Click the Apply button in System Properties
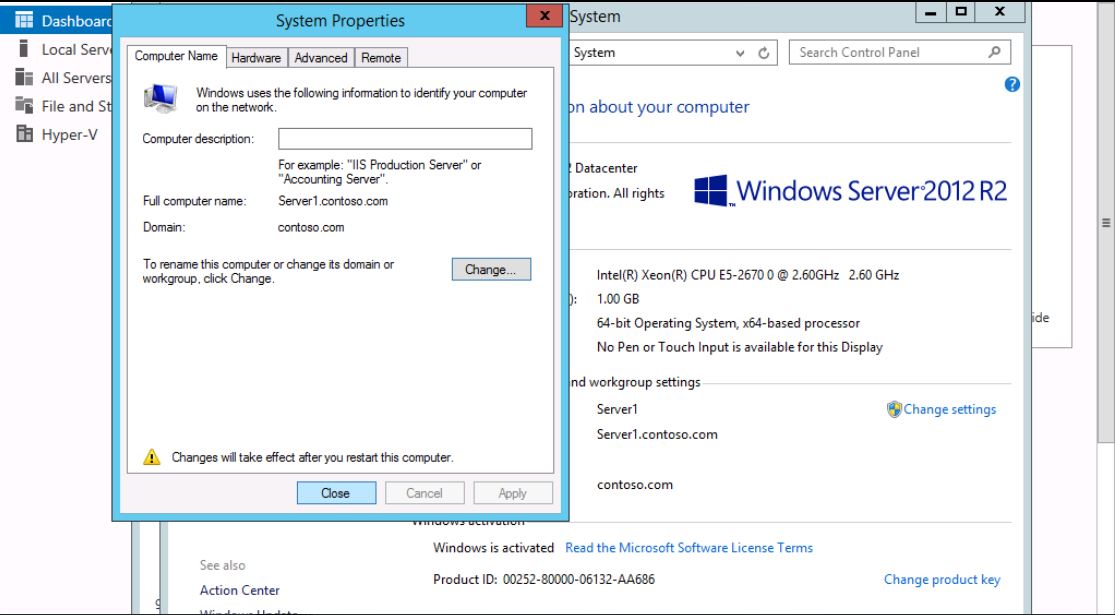 pos(513,493)
